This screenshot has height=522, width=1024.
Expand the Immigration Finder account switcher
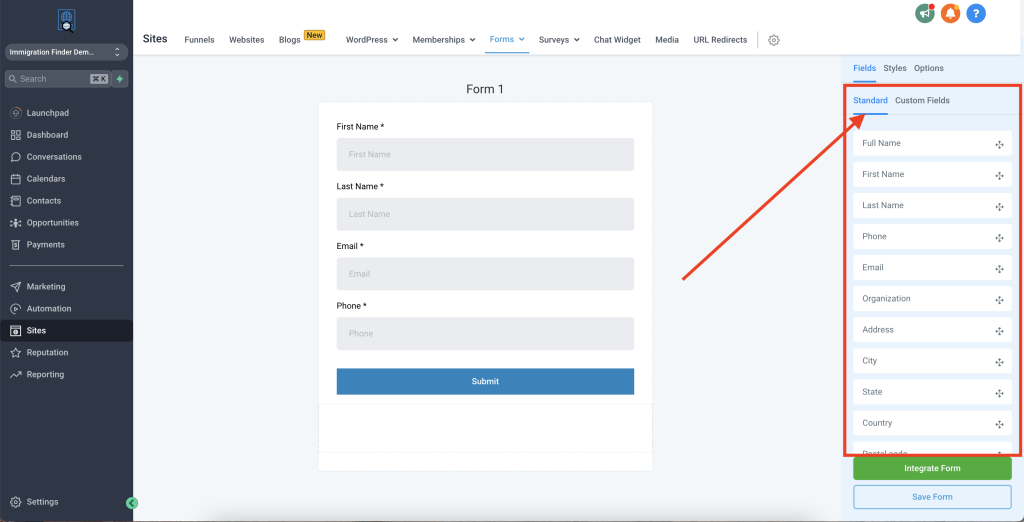[66, 51]
